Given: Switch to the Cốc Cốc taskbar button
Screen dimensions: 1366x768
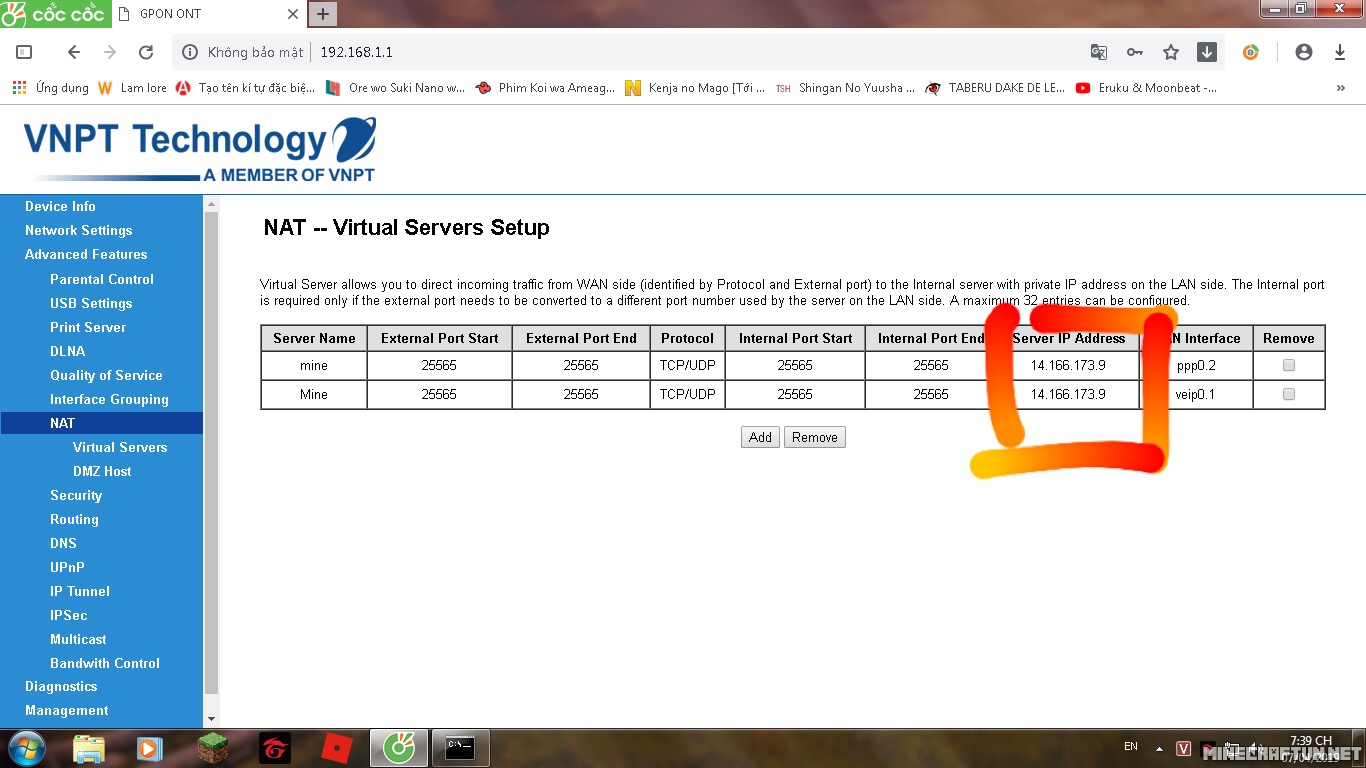Looking at the screenshot, I should pyautogui.click(x=399, y=748).
